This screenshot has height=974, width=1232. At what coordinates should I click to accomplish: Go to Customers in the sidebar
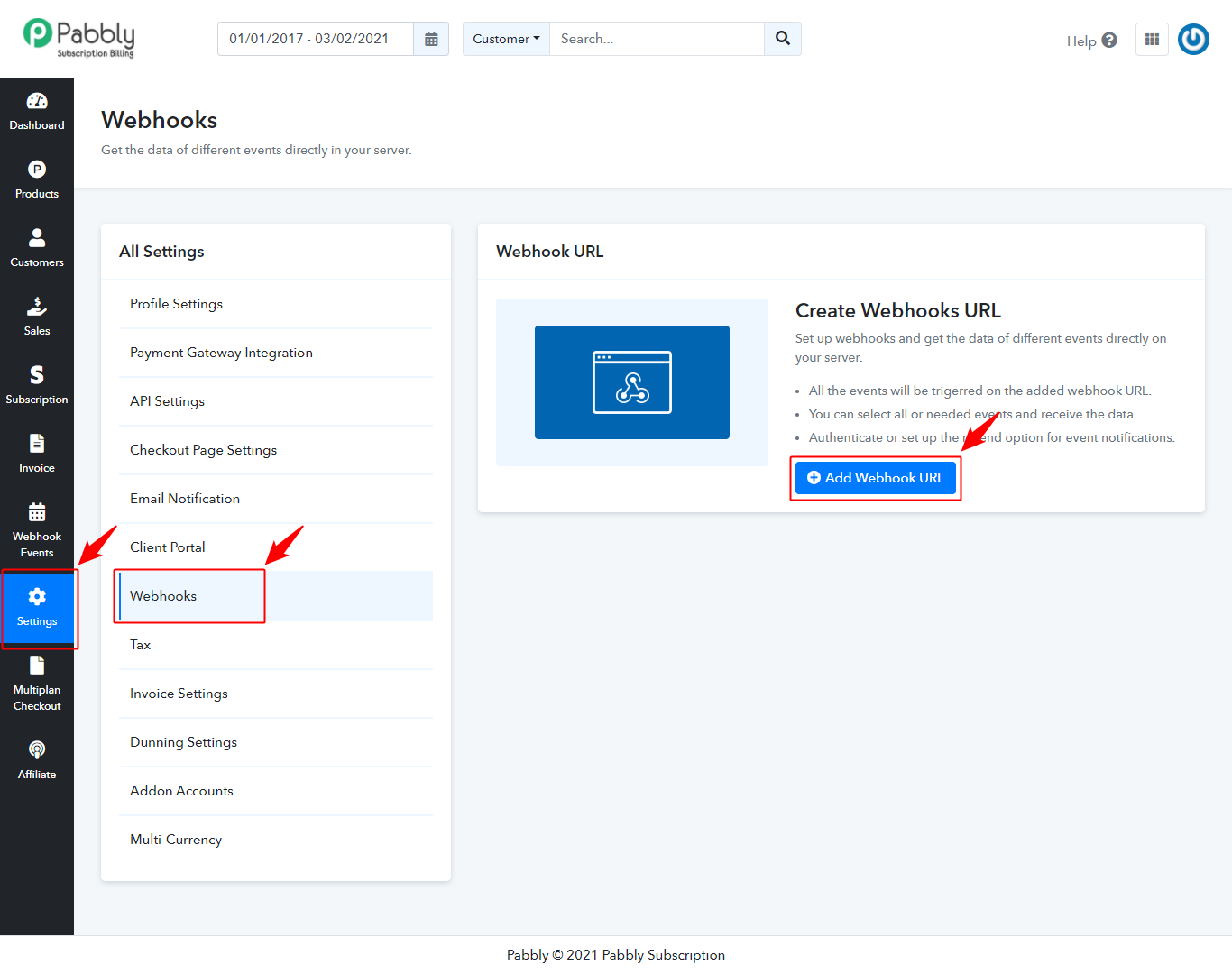click(37, 249)
